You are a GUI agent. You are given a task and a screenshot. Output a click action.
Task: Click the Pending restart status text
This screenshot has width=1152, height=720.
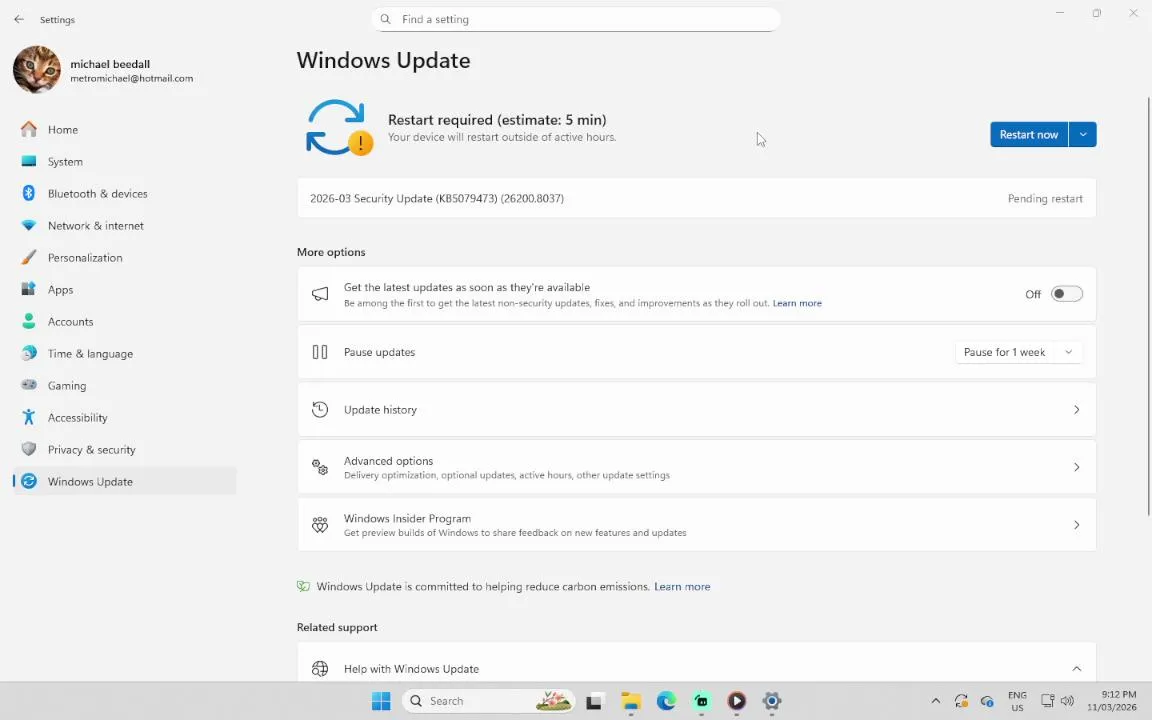click(1045, 198)
